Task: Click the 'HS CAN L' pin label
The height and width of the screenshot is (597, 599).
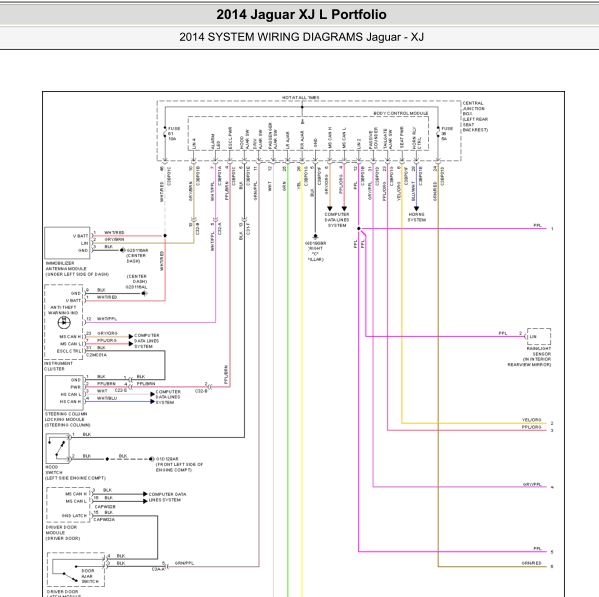Action: [x=71, y=394]
